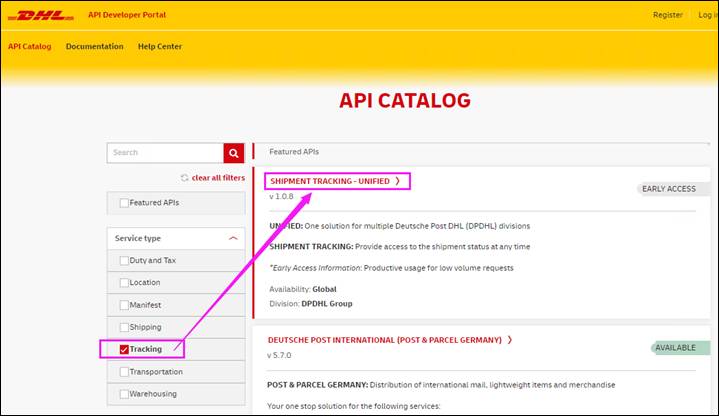Click the refresh icon beside clear all filters
The image size is (719, 416).
point(184,178)
